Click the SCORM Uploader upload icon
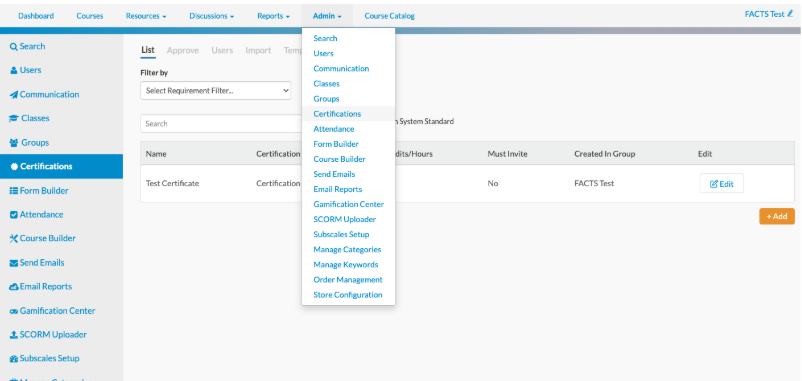This screenshot has height=381, width=802. pos(14,335)
